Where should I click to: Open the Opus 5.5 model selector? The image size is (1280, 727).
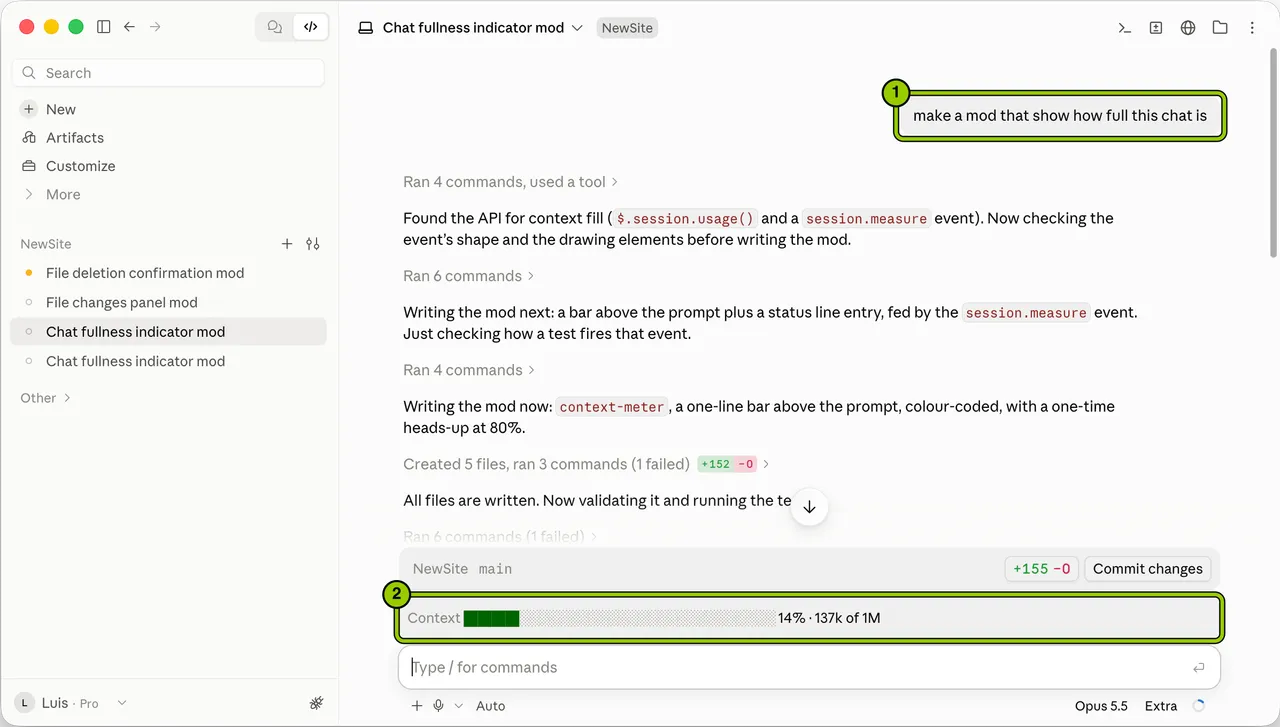[1101, 706]
